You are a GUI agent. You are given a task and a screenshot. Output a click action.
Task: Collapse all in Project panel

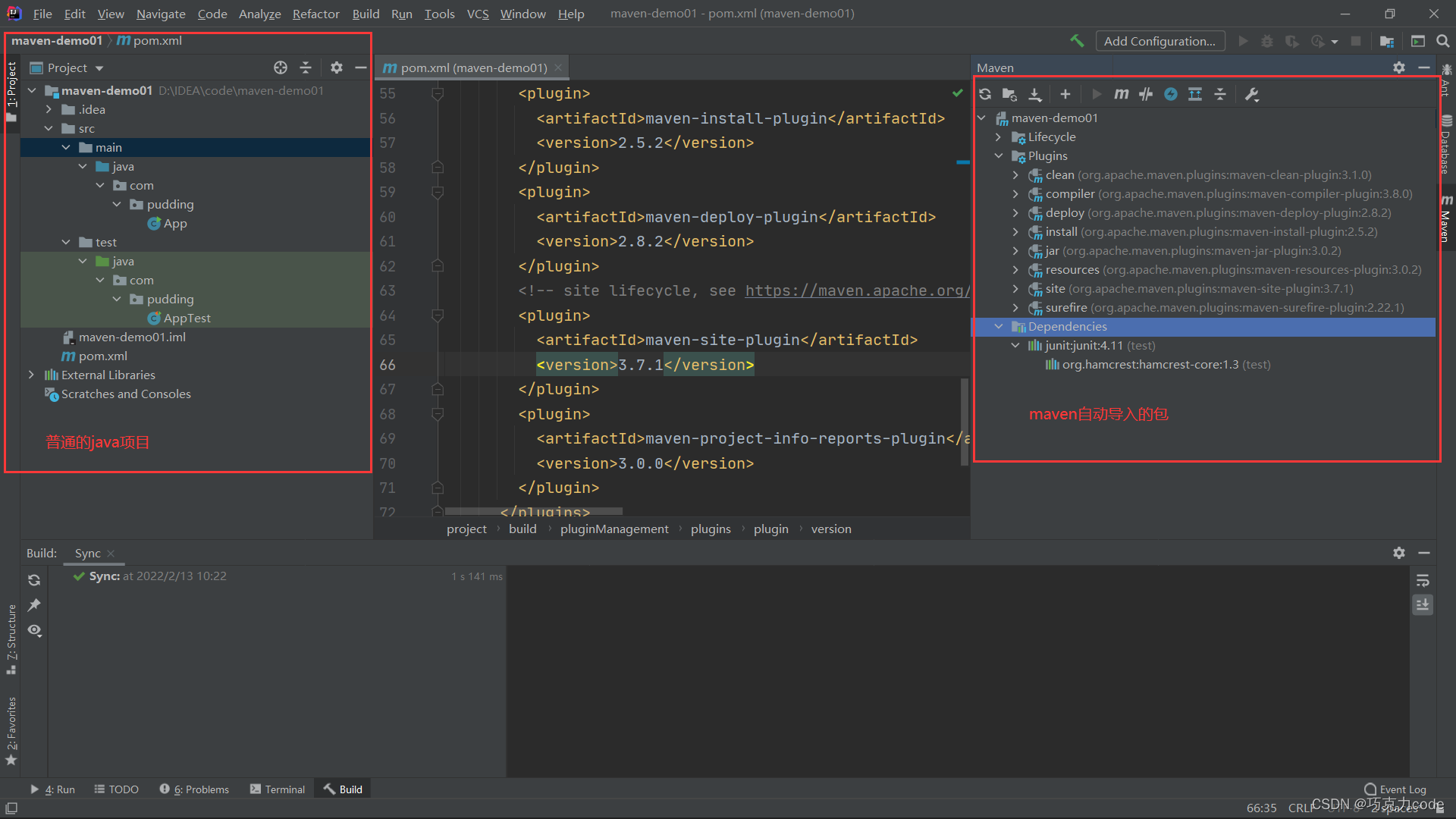click(306, 67)
